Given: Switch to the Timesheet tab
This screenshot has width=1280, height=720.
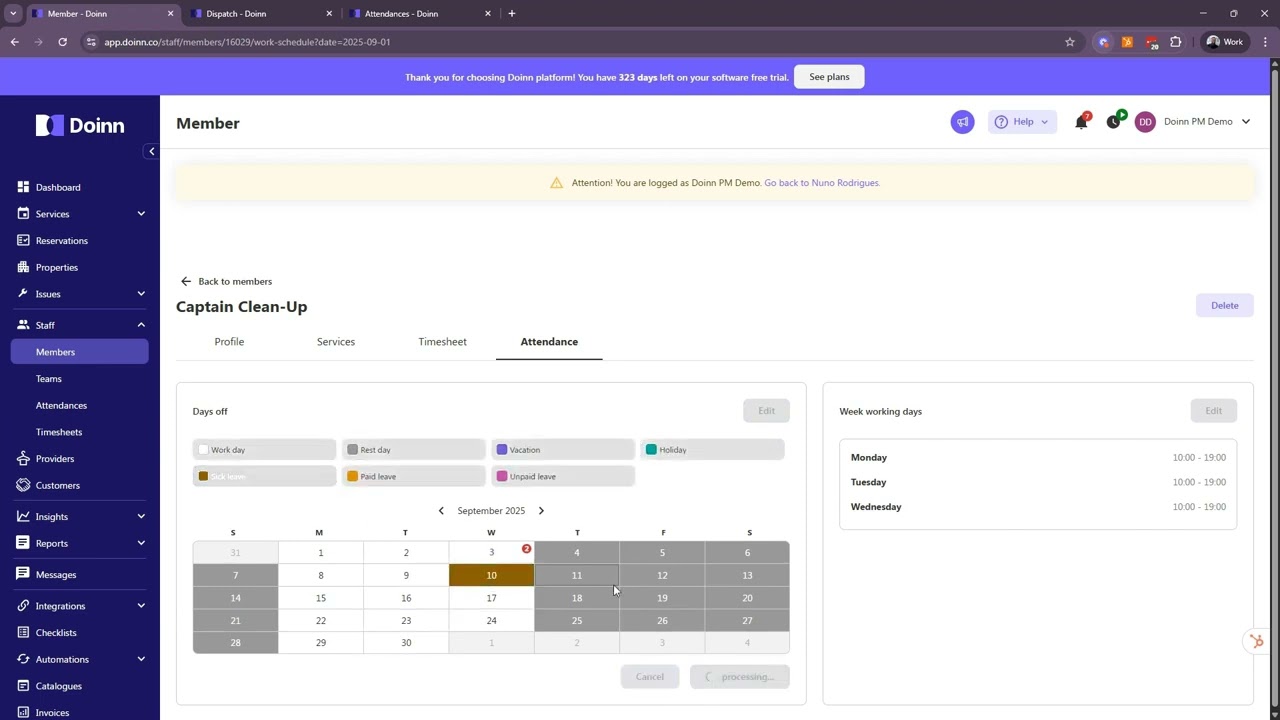Looking at the screenshot, I should point(442,342).
